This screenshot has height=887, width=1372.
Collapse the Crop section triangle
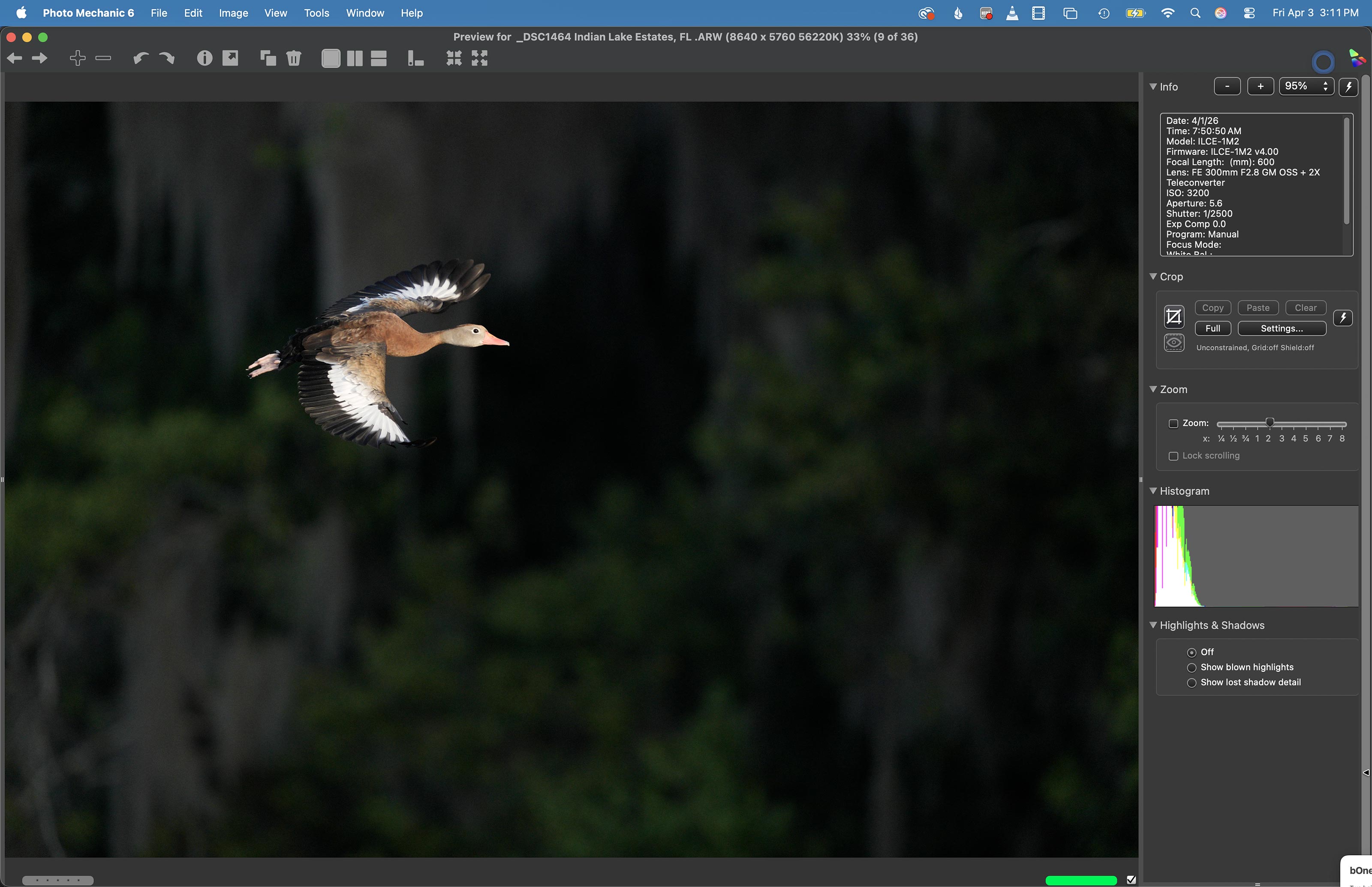coord(1153,277)
